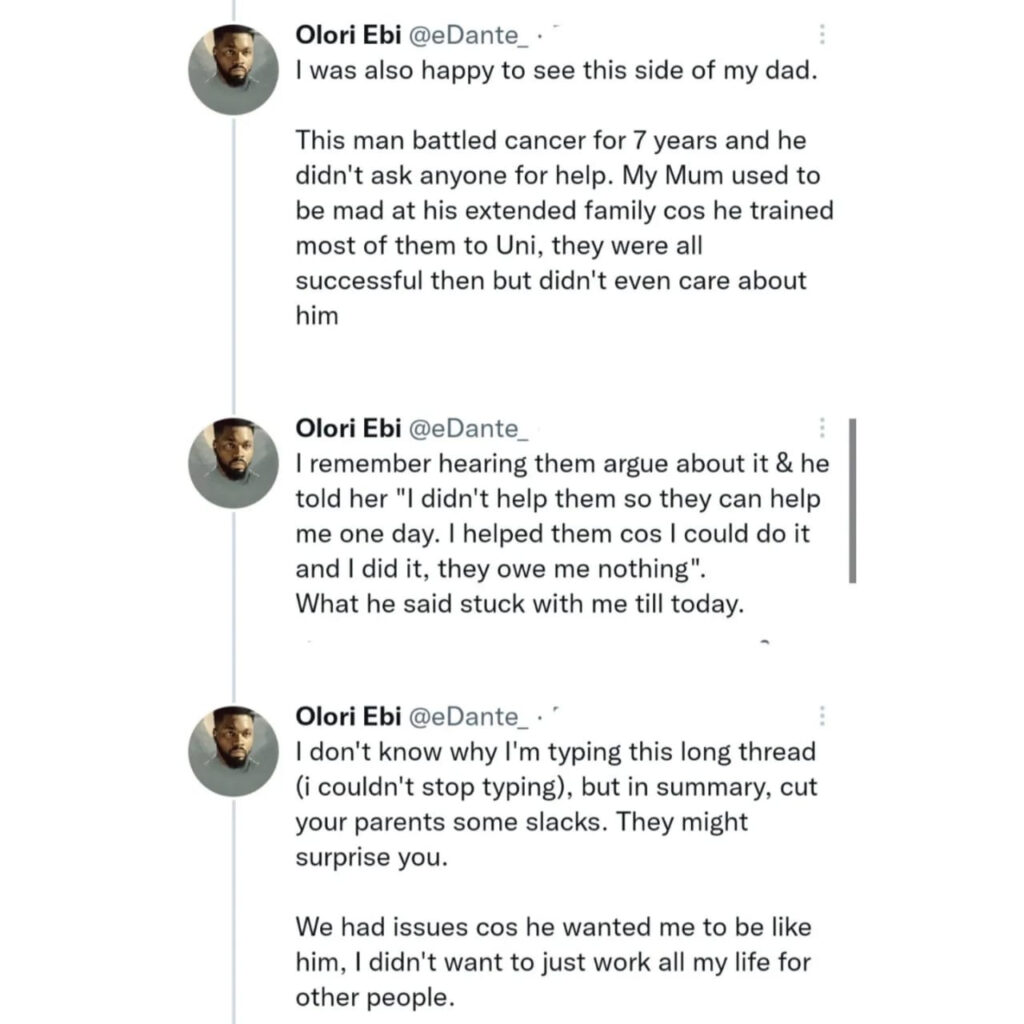Click the gray vertical scrollbar thumb
The height and width of the screenshot is (1024, 1024).
(x=852, y=501)
